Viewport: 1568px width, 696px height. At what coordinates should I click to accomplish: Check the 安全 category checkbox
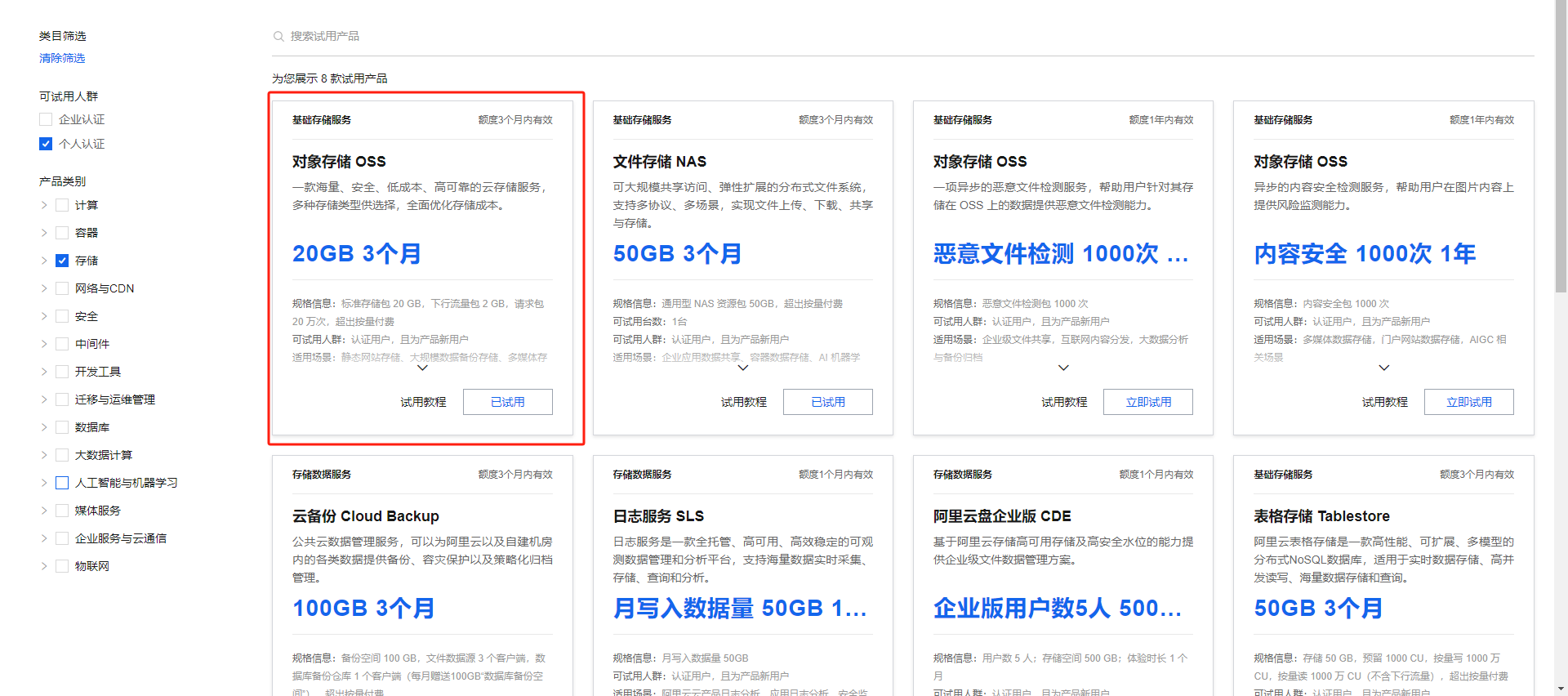click(x=62, y=316)
